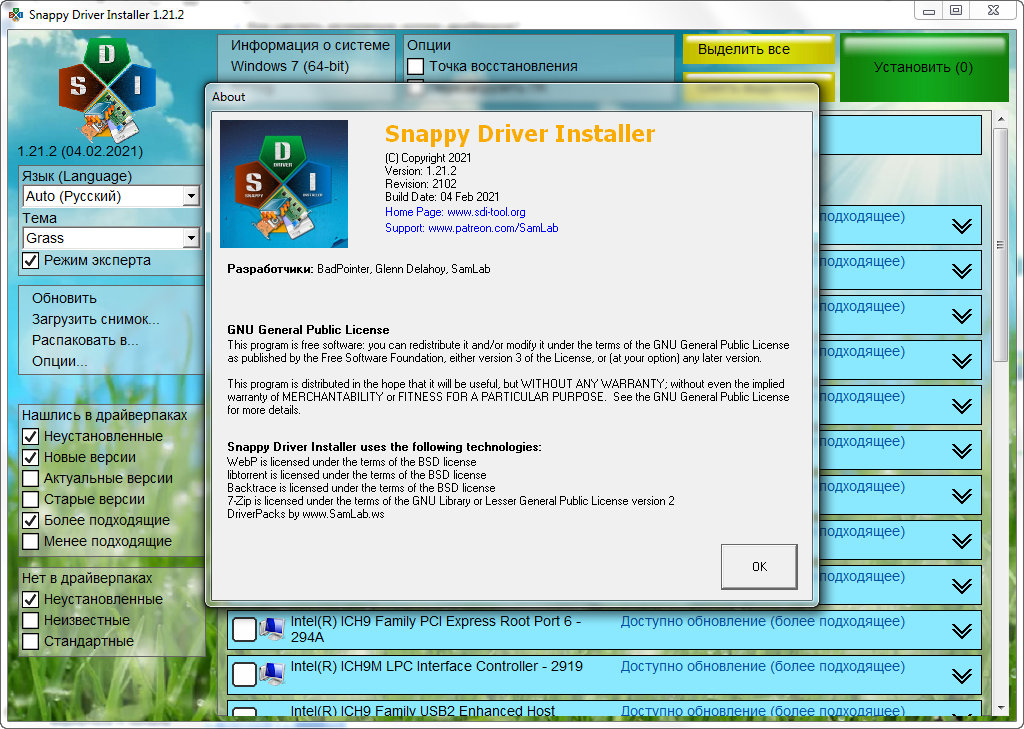
Task: Open the Home Page www.sdi-tool.org link
Action: tap(455, 212)
